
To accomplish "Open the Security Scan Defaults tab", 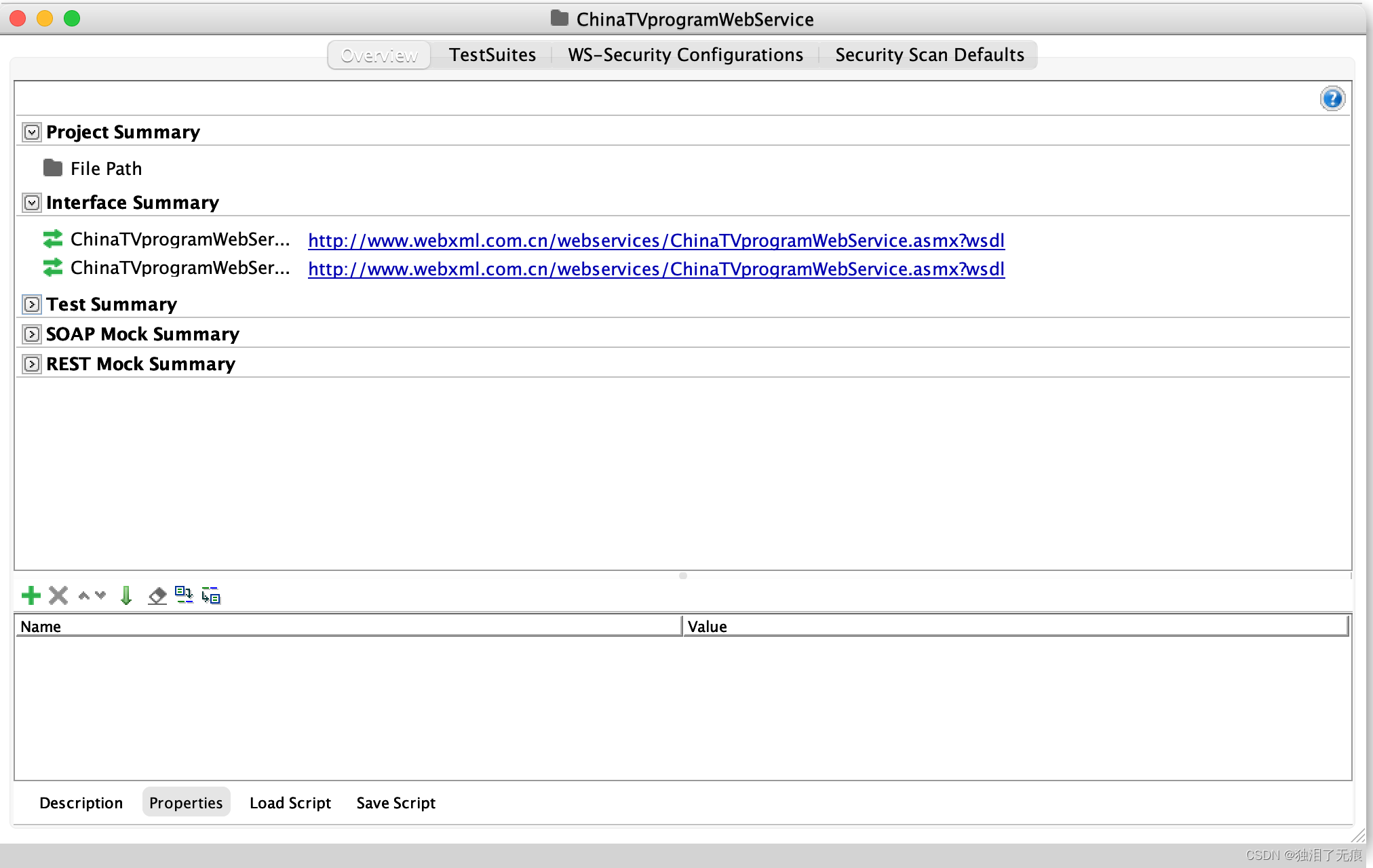I will 929,55.
